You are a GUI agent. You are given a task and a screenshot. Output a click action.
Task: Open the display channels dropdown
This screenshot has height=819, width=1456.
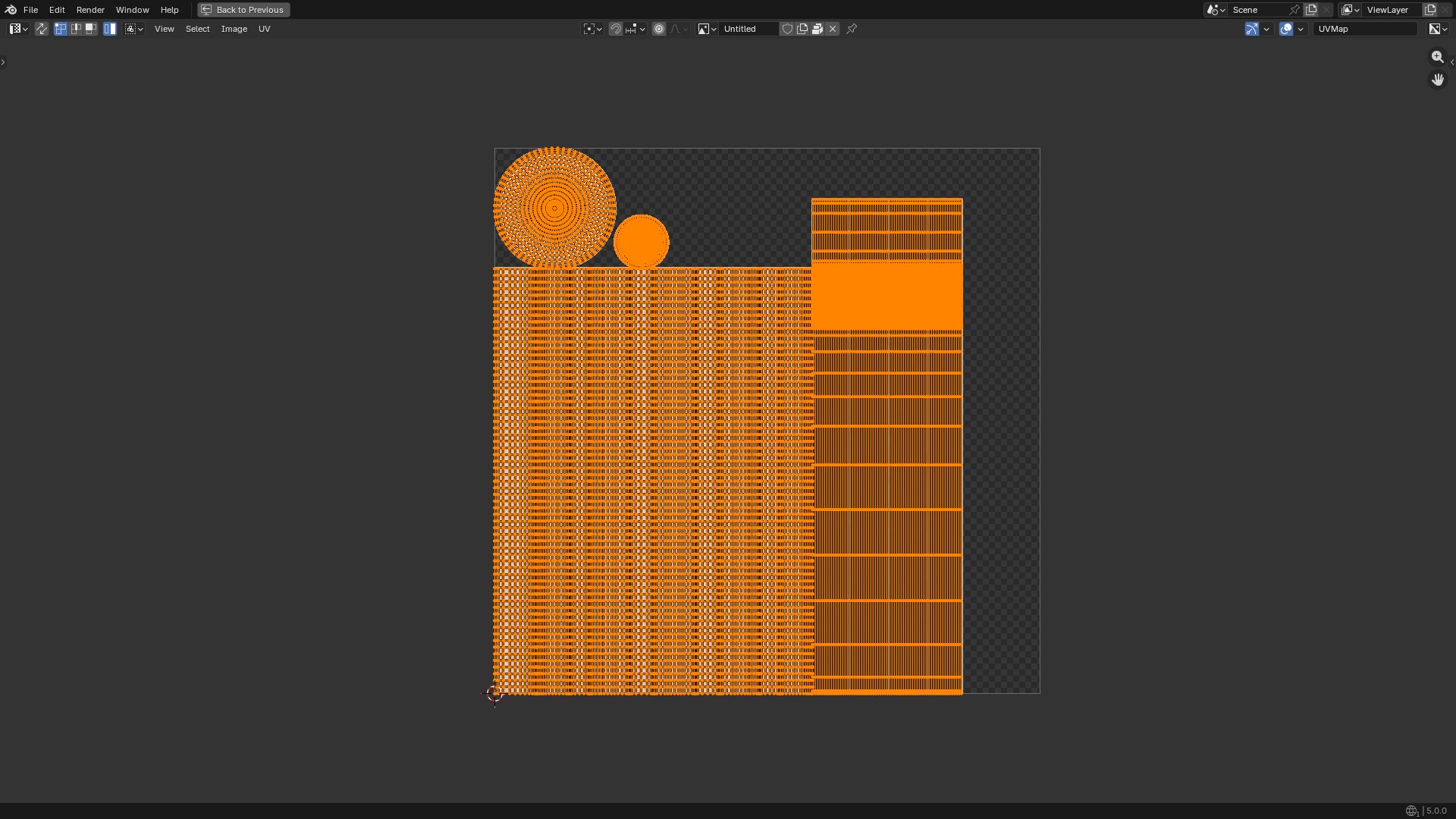(1439, 29)
